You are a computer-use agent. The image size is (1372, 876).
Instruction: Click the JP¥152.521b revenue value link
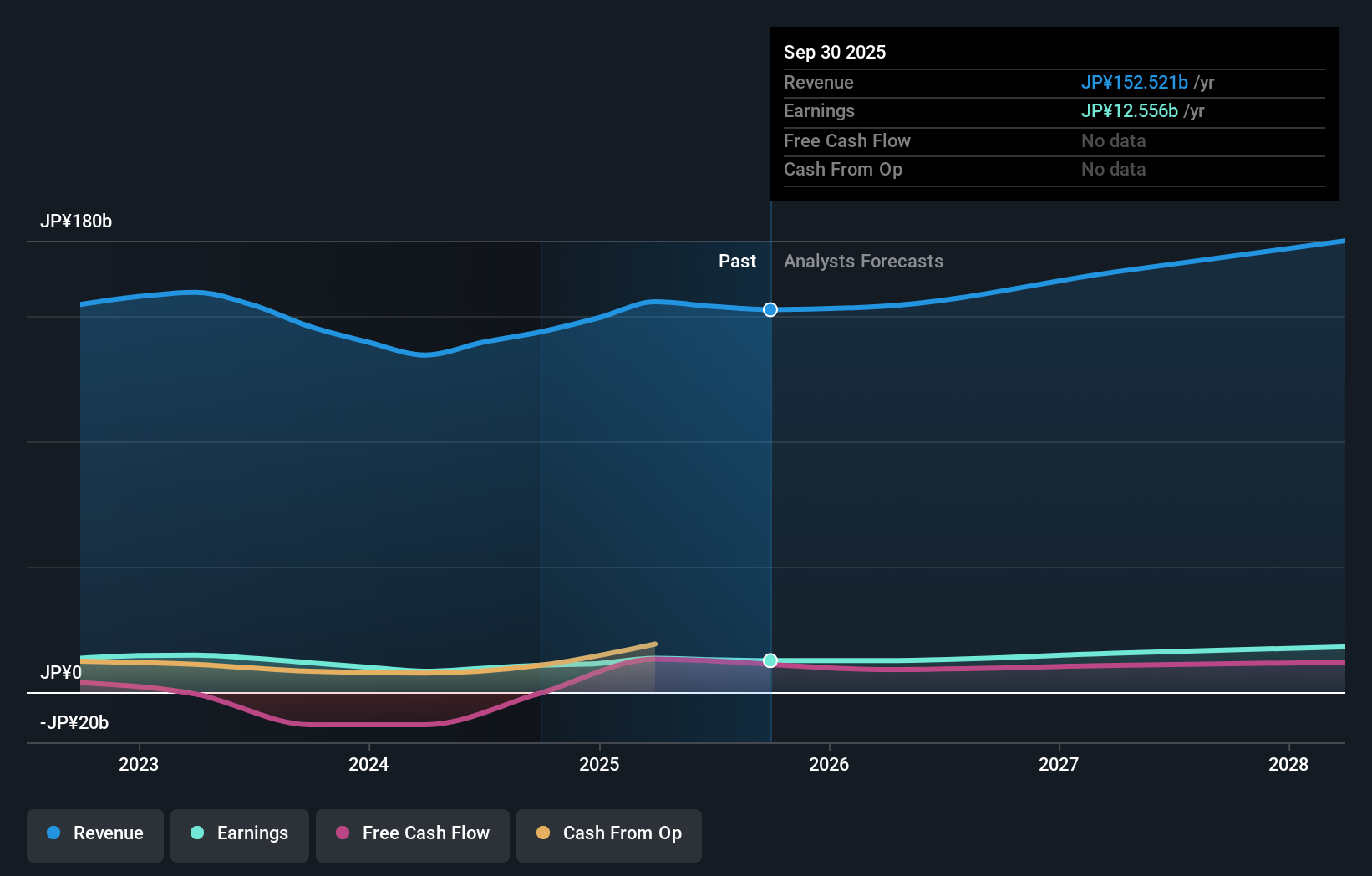[1136, 83]
